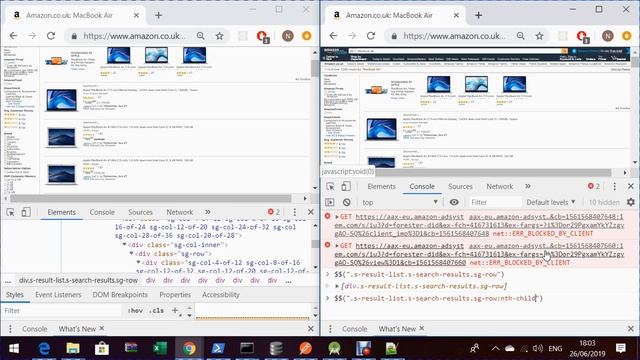
Task: Open right DevTools customize menu (three dots)
Action: [615, 187]
